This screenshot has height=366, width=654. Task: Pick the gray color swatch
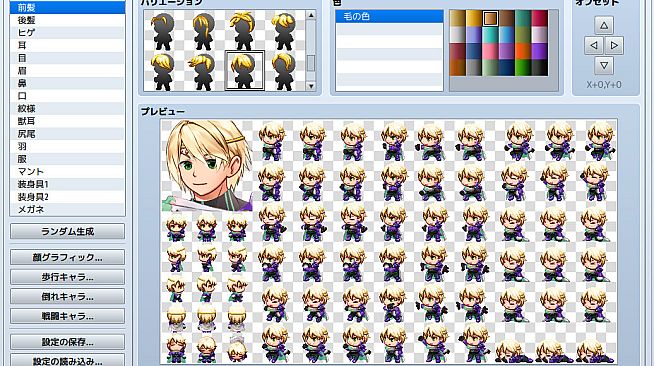tap(474, 68)
